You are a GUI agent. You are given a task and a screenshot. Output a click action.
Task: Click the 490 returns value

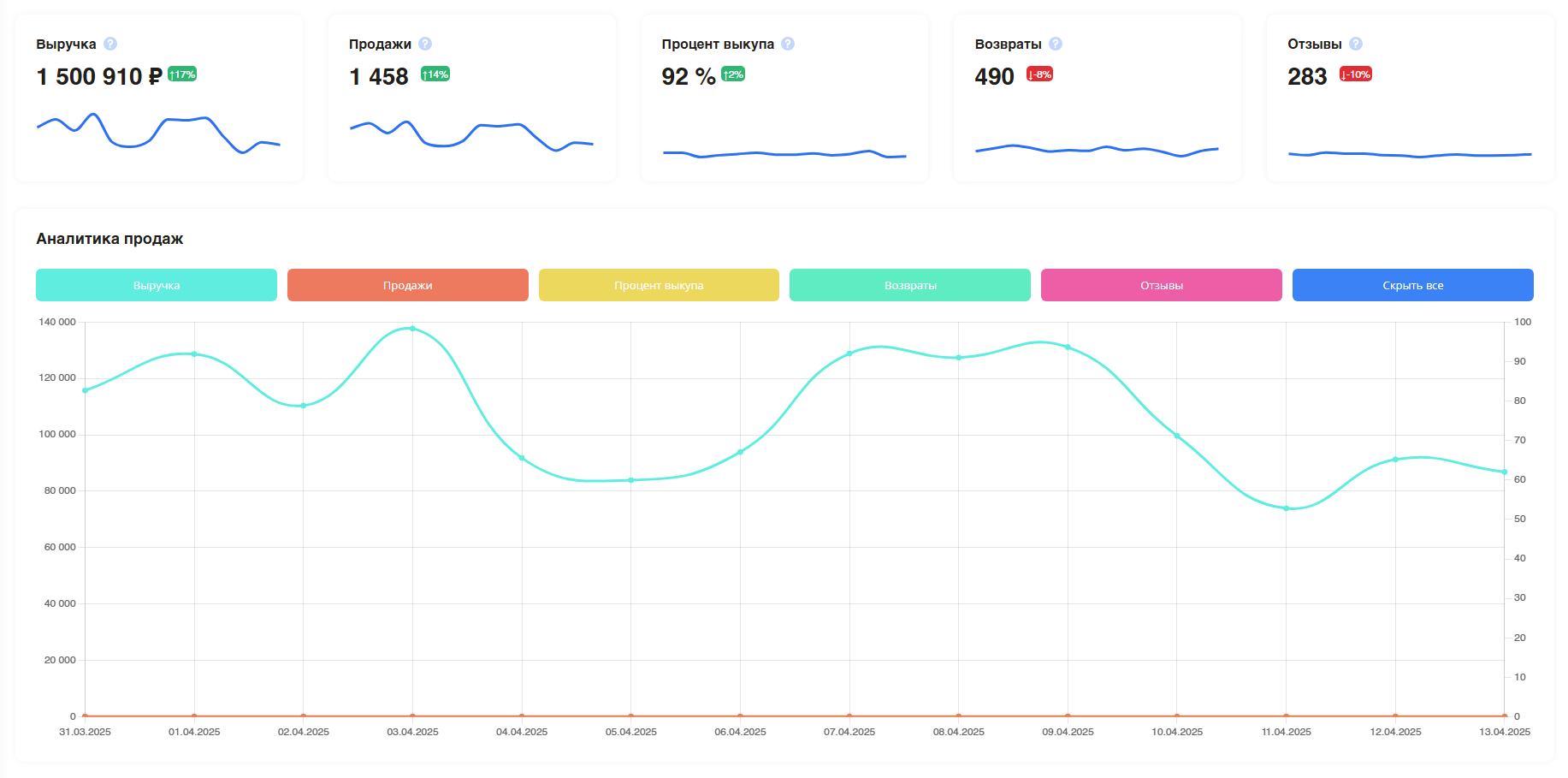pyautogui.click(x=994, y=77)
